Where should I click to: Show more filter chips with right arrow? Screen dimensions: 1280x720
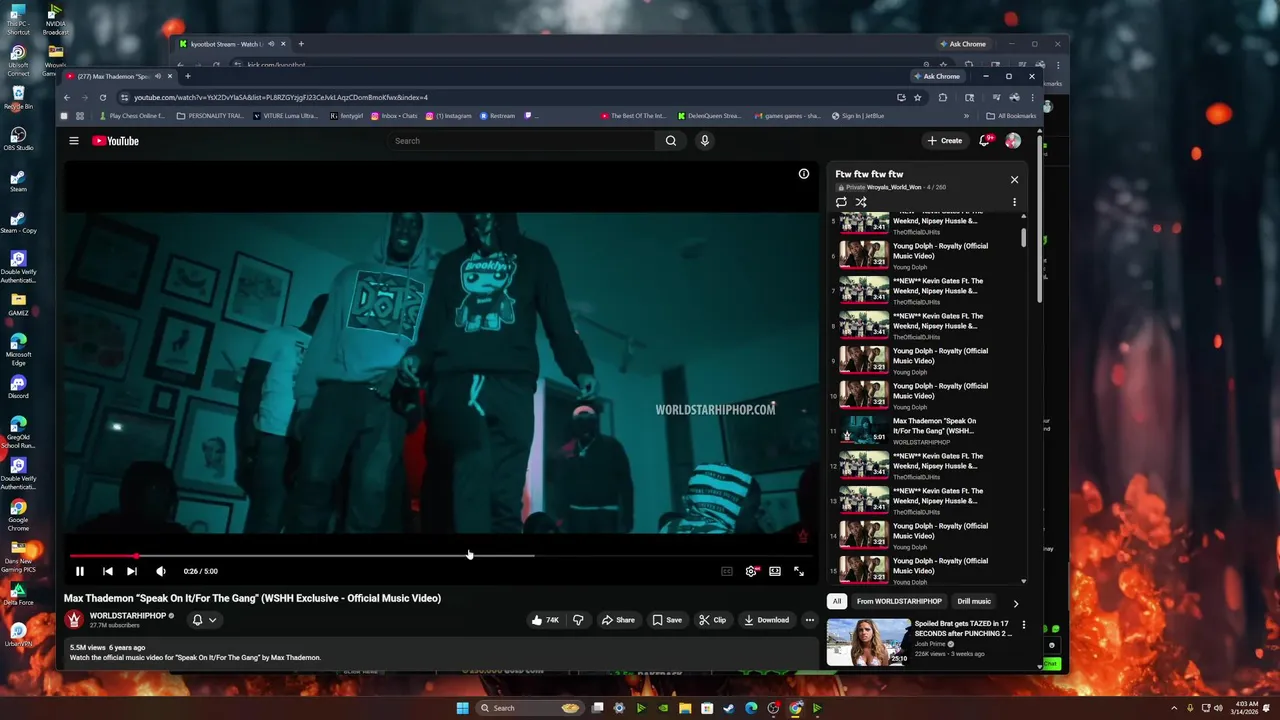tap(1016, 603)
